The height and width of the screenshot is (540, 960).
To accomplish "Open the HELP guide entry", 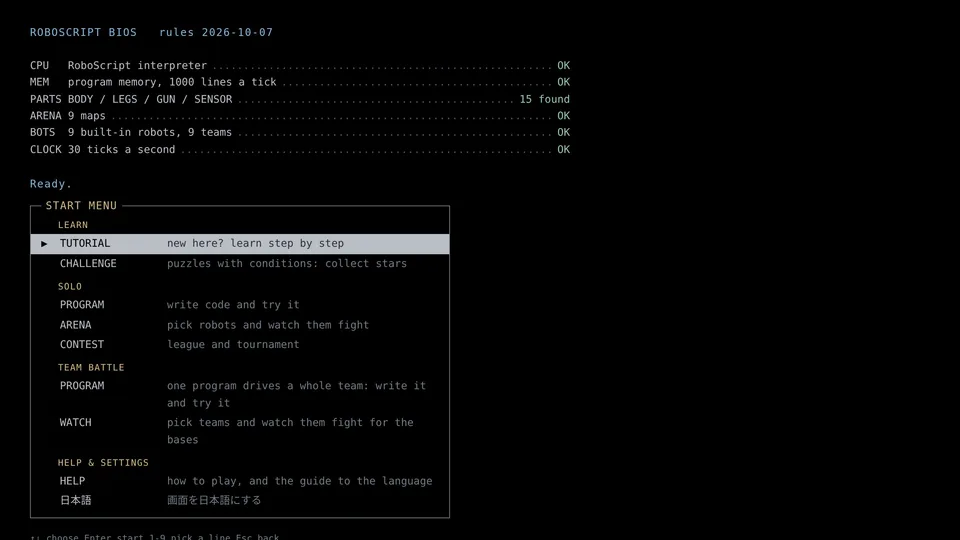I will (x=239, y=481).
